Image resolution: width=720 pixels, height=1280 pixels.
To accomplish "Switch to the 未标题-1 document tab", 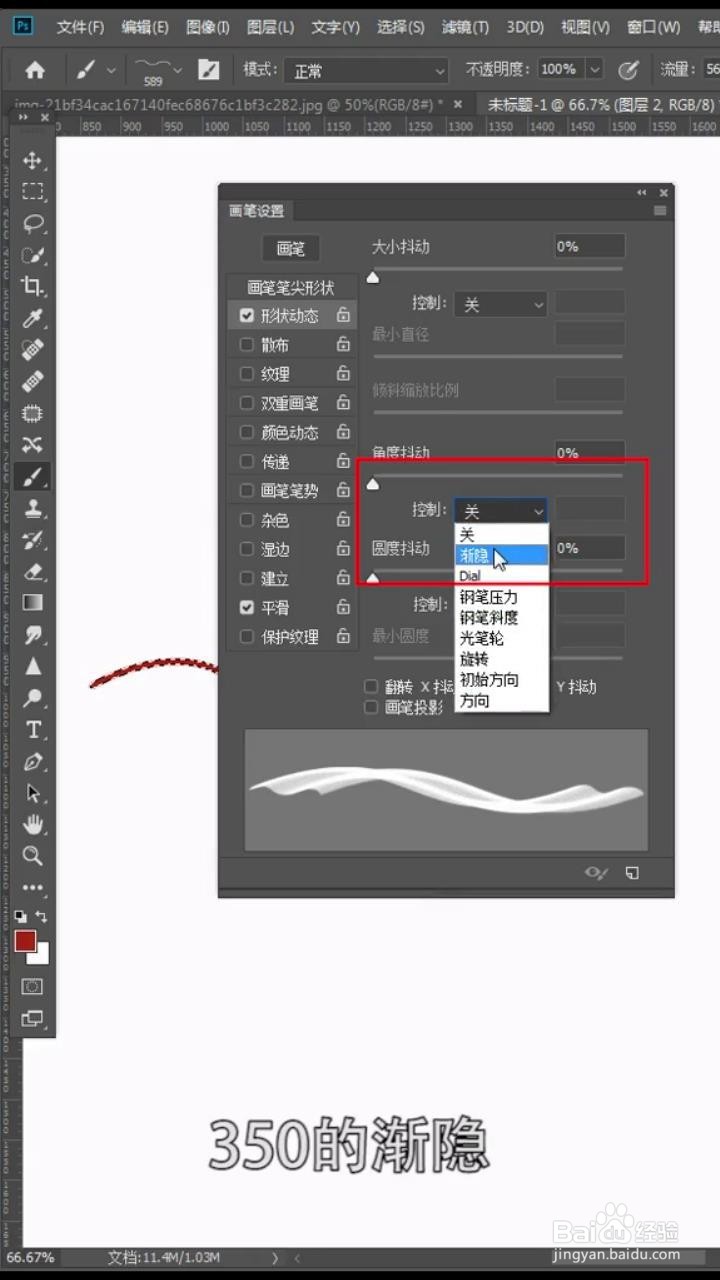I will tap(600, 104).
